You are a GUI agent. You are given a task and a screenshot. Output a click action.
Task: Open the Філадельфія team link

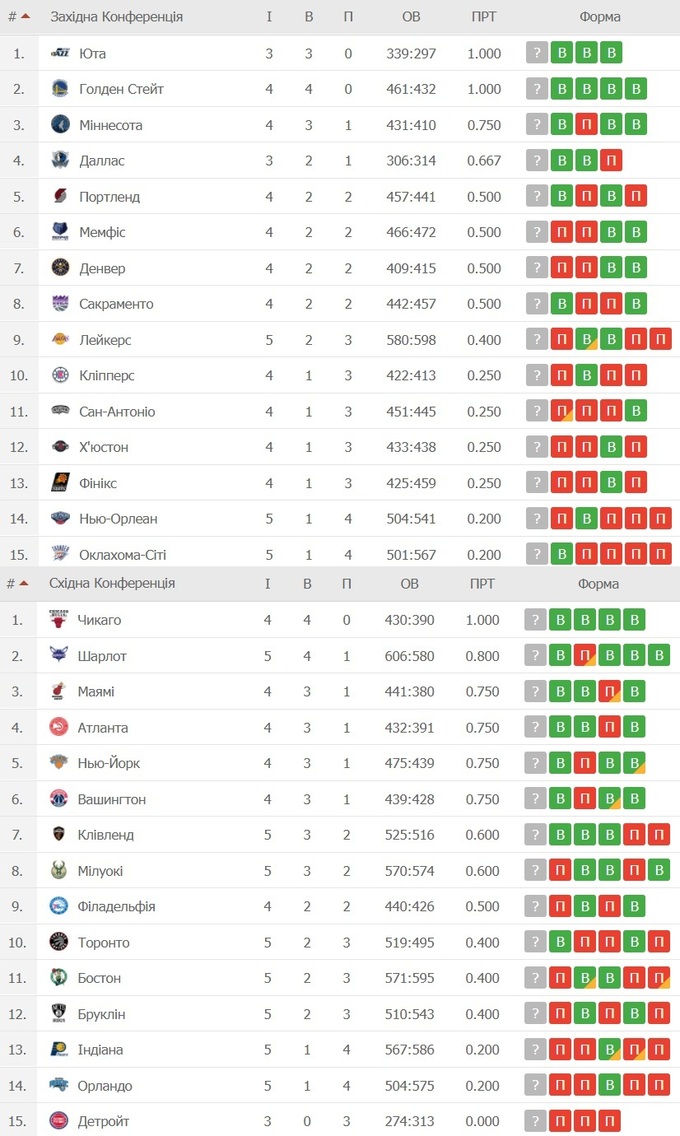[116, 907]
